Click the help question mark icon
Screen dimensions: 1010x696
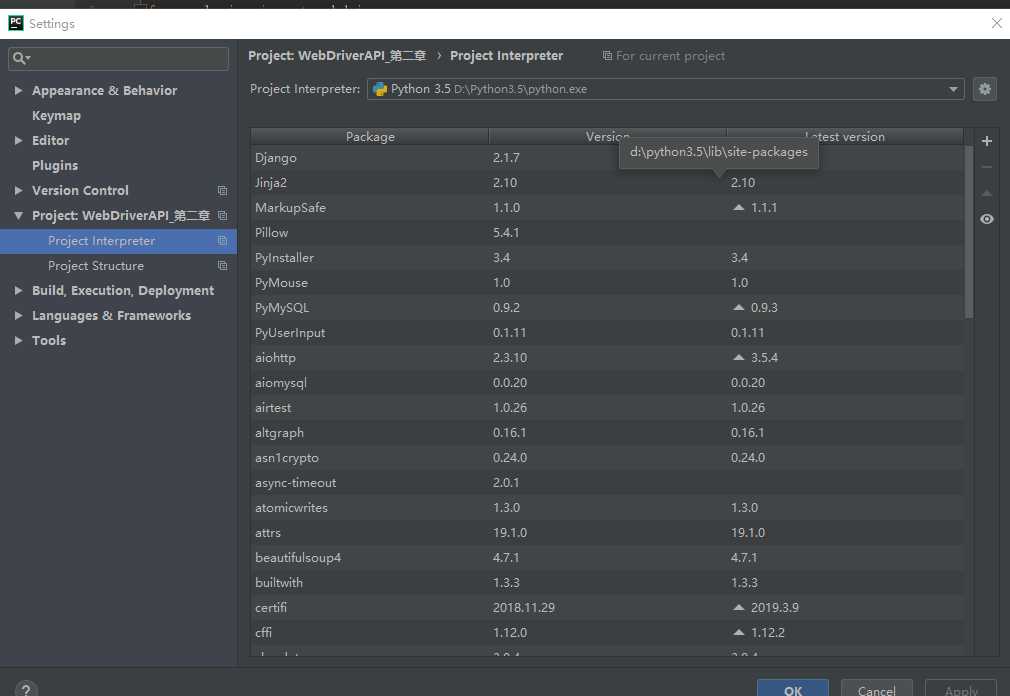[26, 690]
